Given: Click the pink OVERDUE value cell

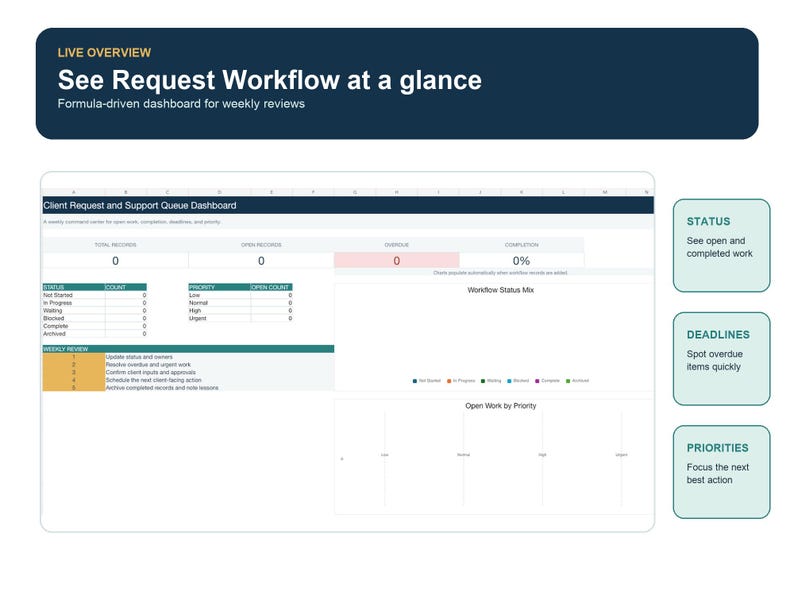Looking at the screenshot, I should [396, 261].
